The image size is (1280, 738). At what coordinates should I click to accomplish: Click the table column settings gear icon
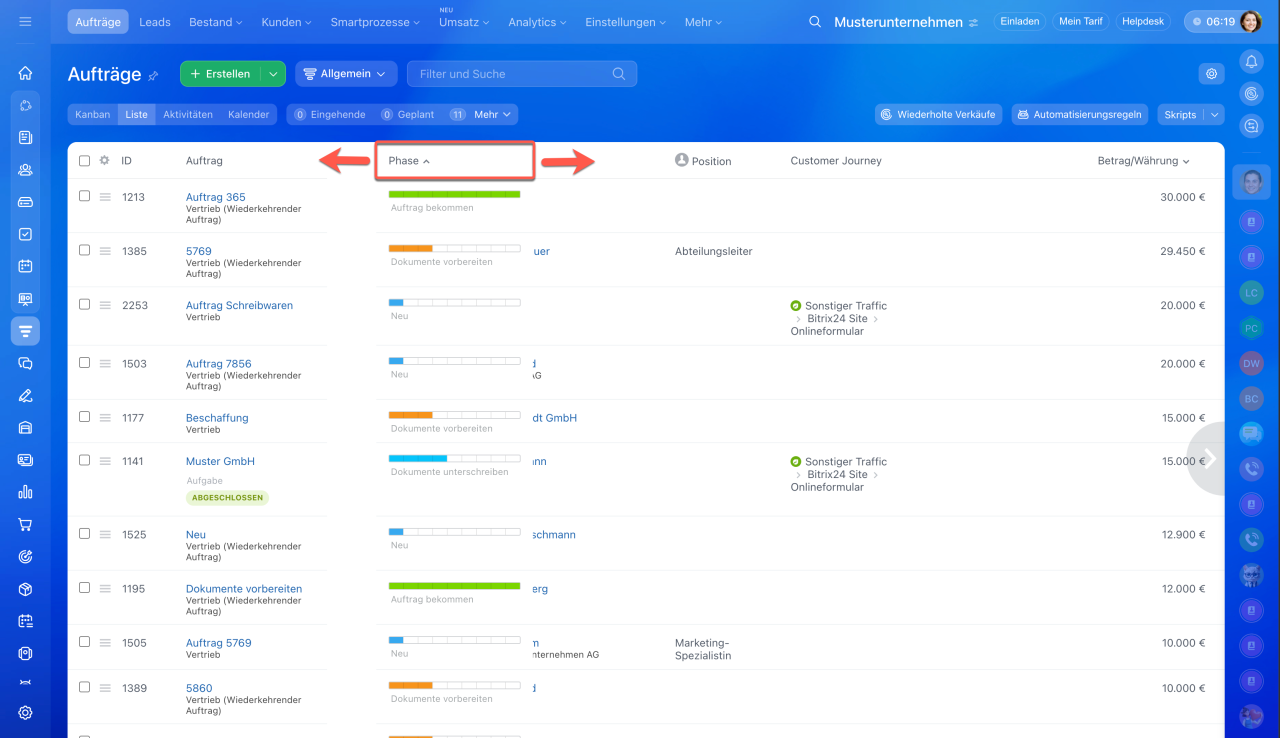(x=104, y=160)
